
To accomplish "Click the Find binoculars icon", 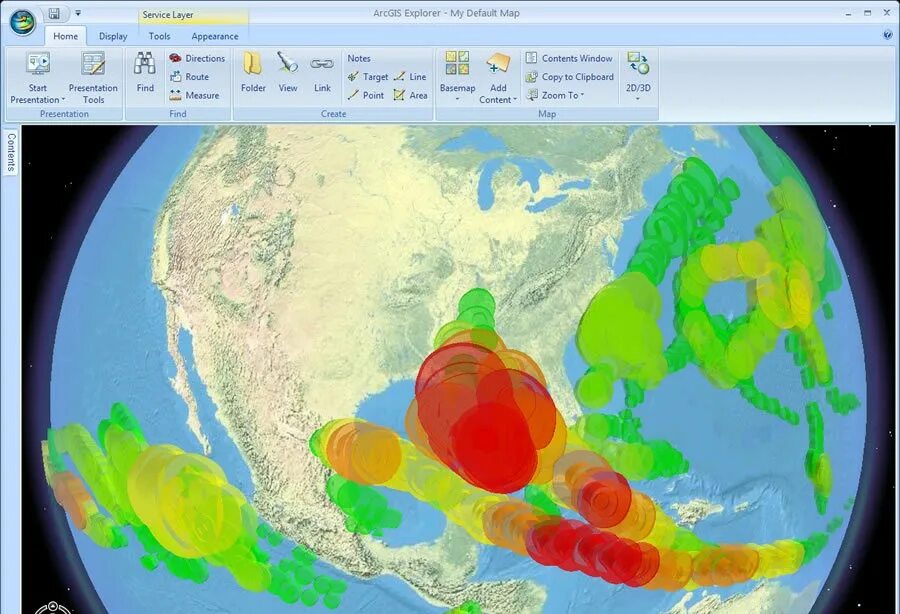I will click(145, 64).
